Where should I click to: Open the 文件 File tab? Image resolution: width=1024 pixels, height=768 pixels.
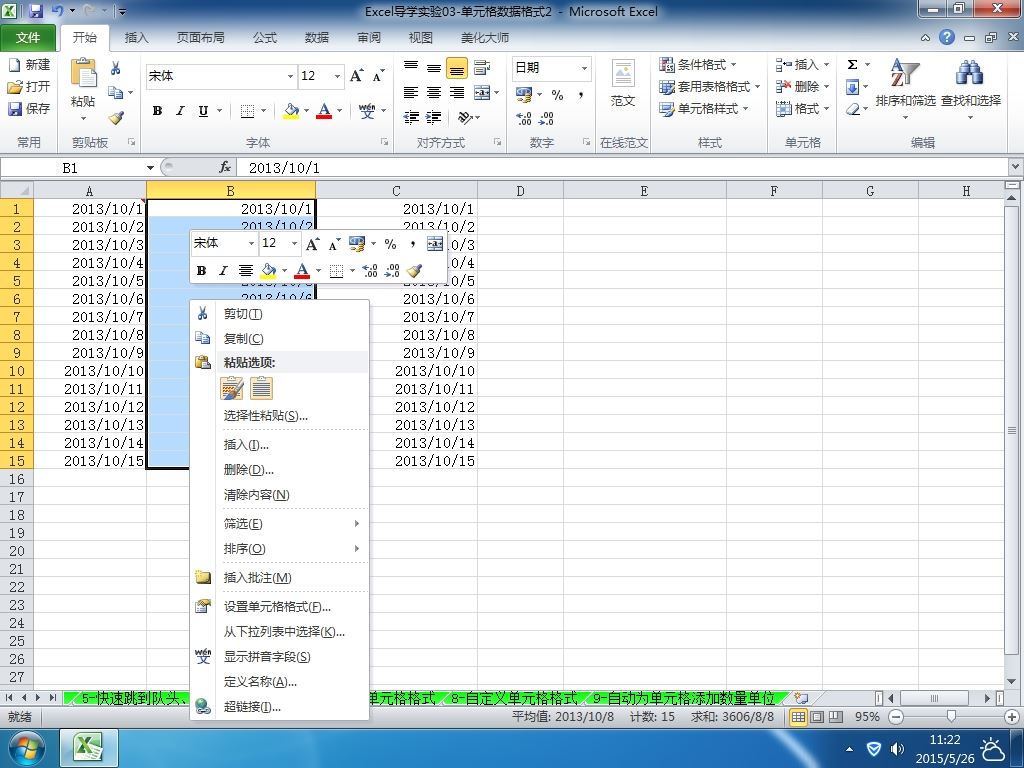[28, 38]
